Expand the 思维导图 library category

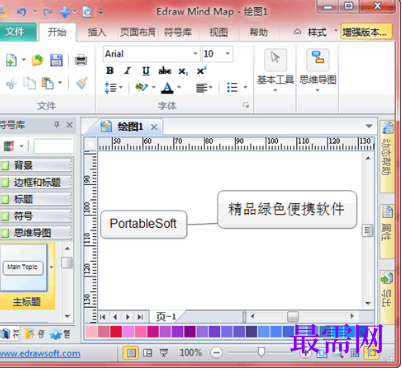(x=36, y=233)
